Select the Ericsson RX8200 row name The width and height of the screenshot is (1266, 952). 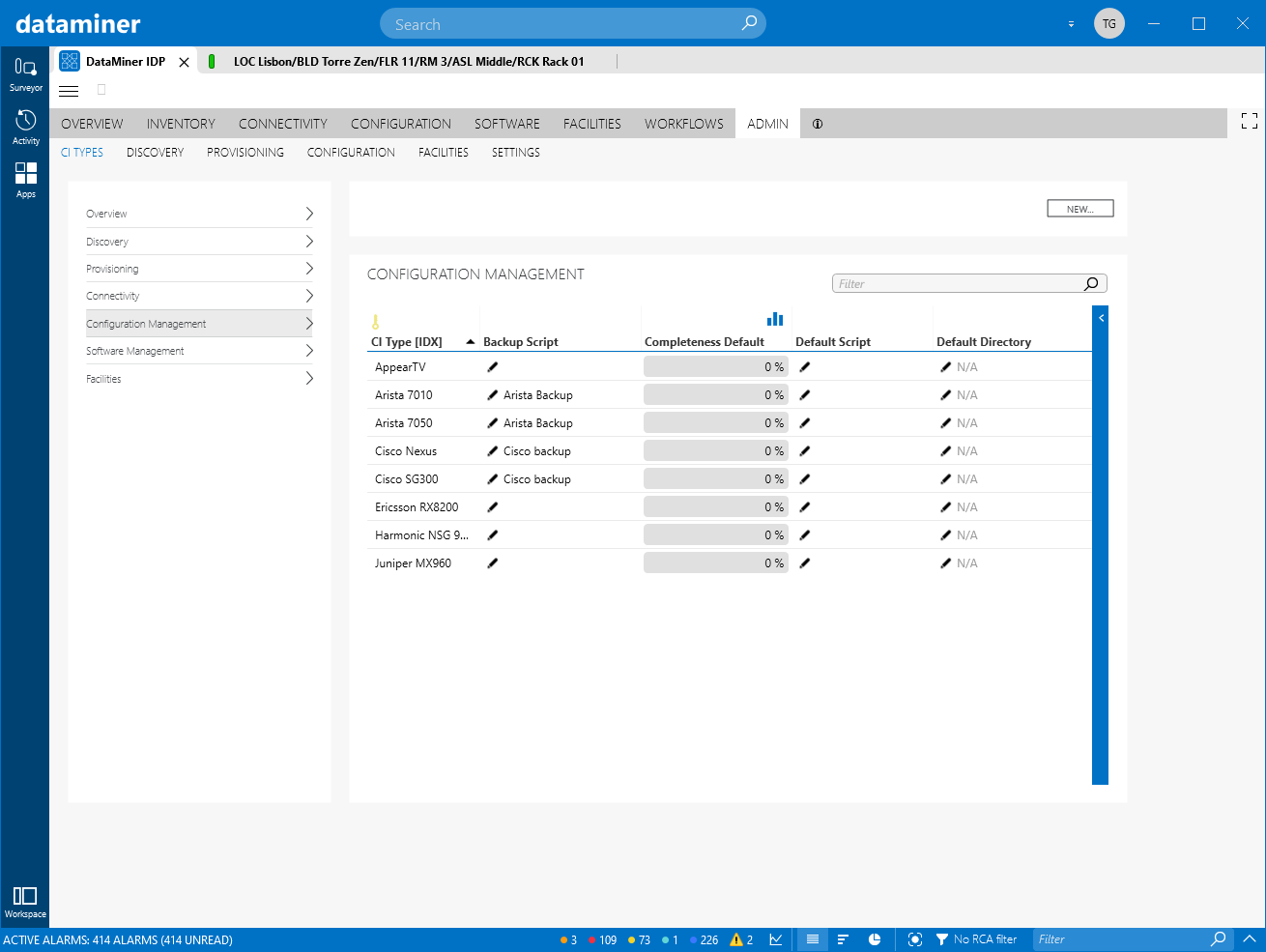point(417,507)
